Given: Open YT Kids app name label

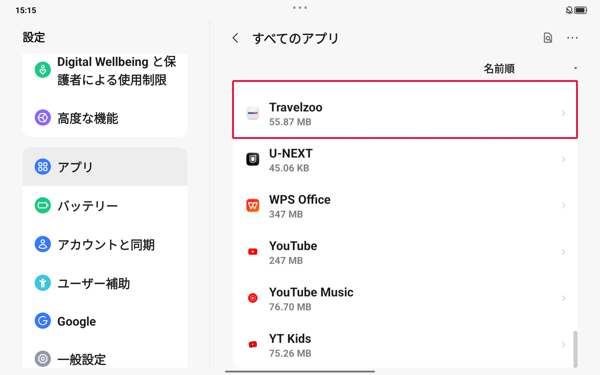Looking at the screenshot, I should [290, 339].
